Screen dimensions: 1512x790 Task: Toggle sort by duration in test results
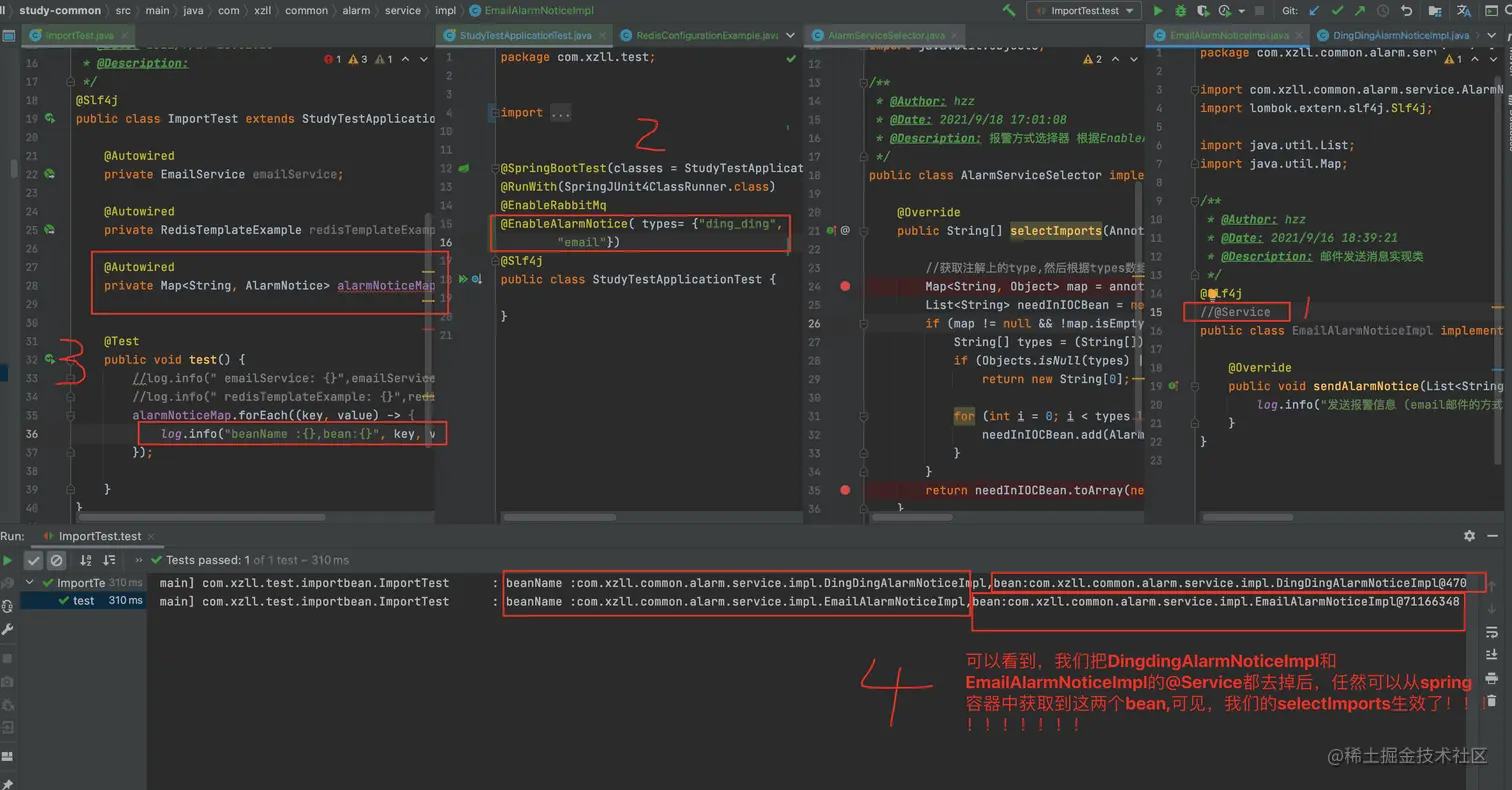click(x=109, y=561)
